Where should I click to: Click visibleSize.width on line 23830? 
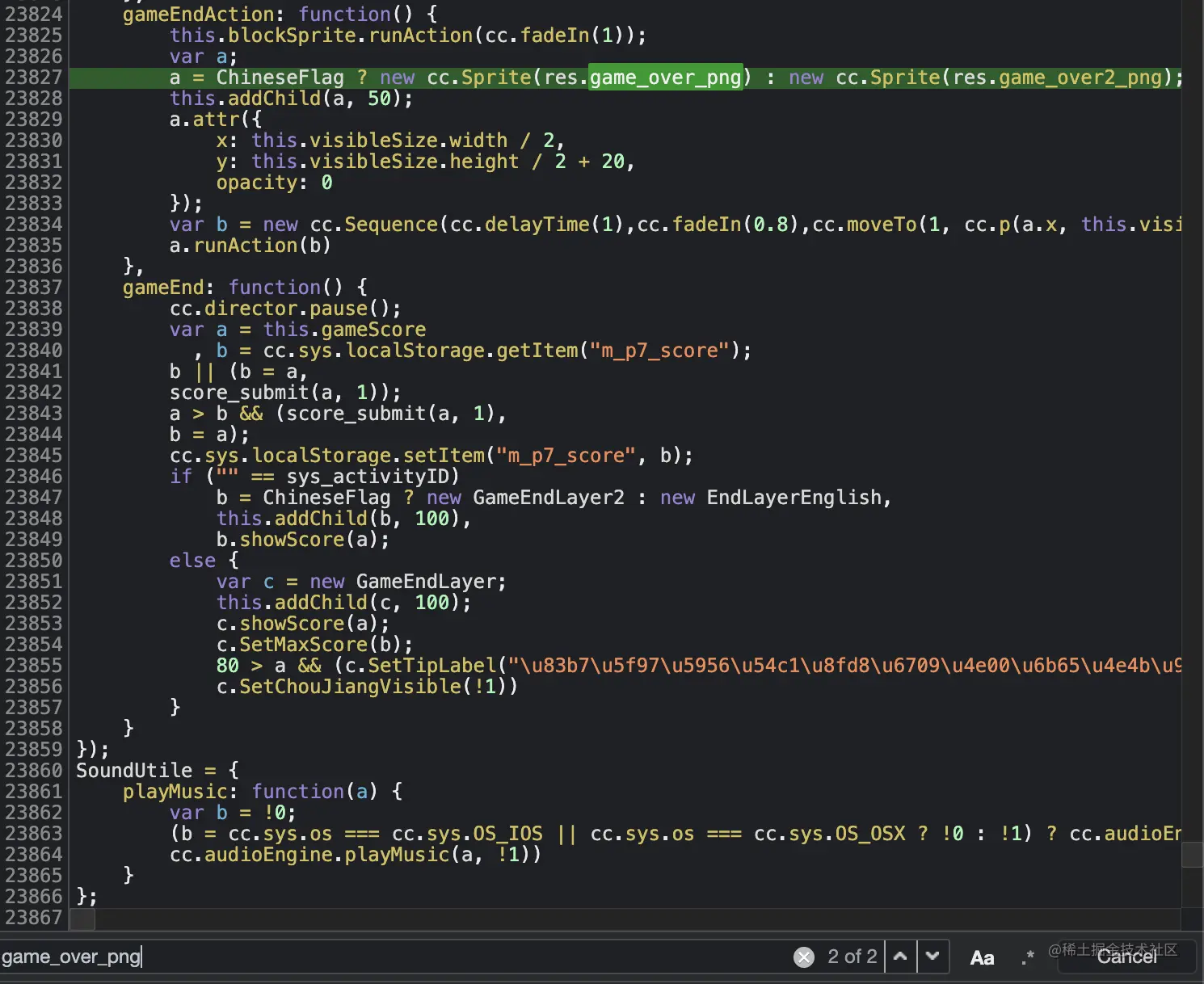click(x=409, y=141)
